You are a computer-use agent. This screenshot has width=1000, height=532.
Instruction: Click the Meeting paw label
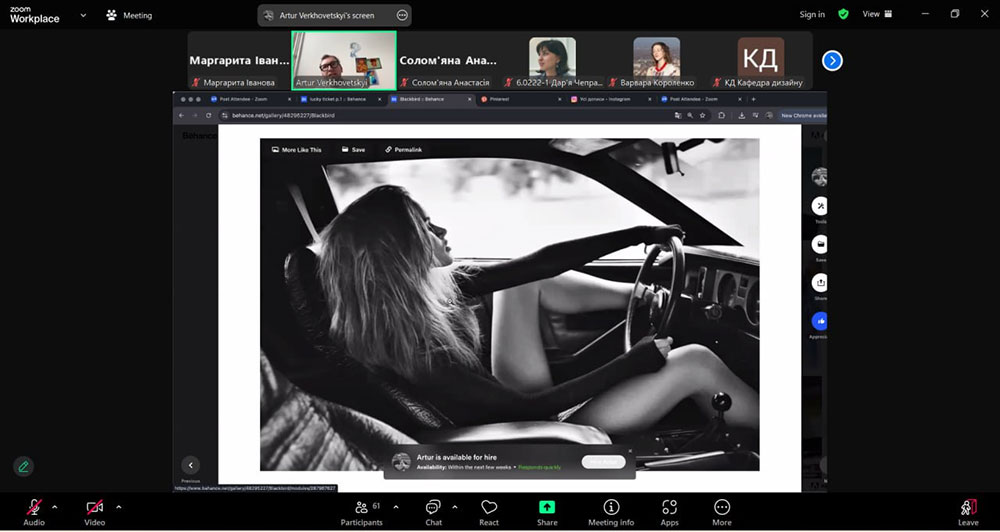point(129,15)
